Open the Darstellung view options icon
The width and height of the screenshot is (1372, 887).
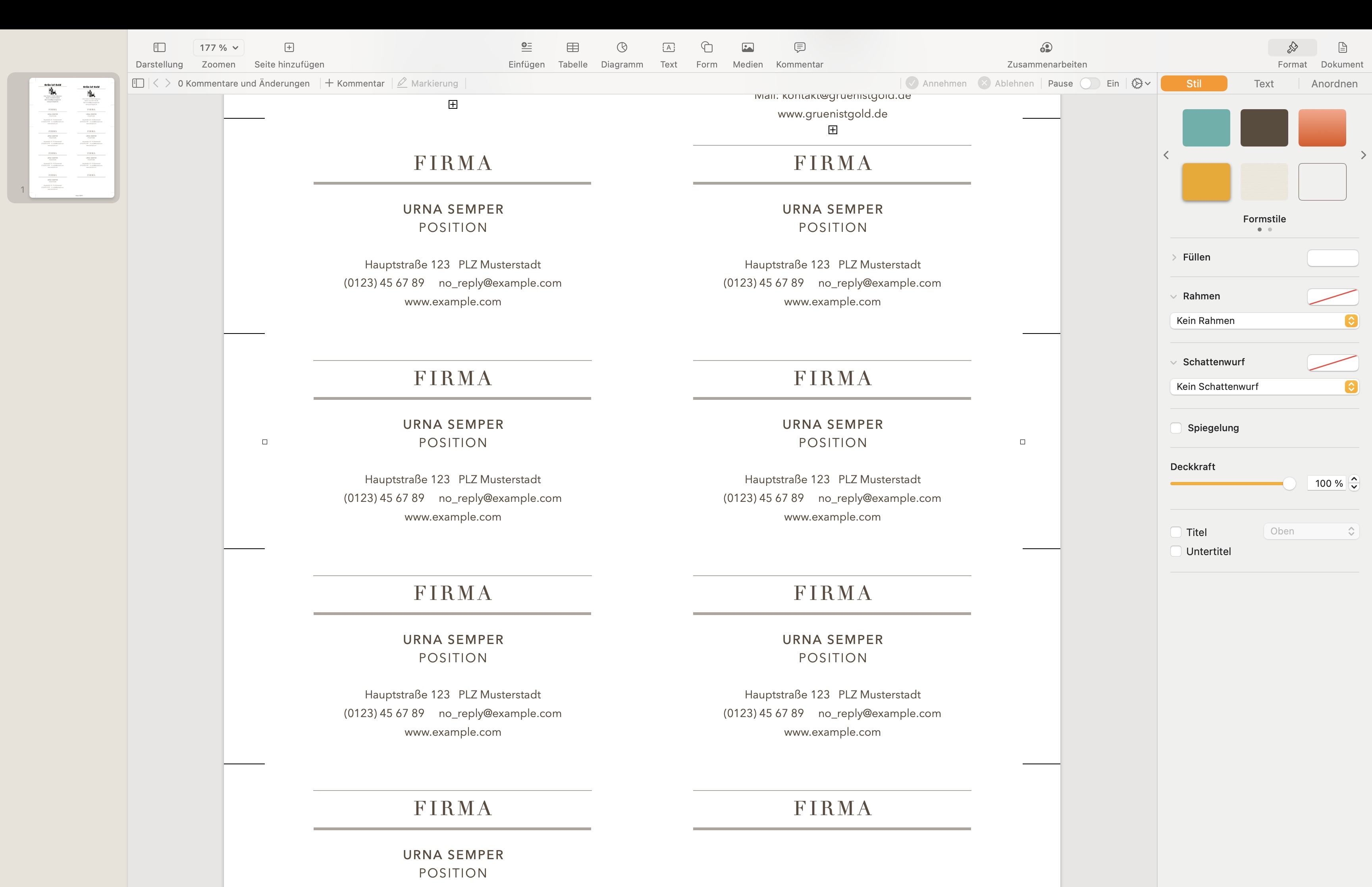coord(160,47)
